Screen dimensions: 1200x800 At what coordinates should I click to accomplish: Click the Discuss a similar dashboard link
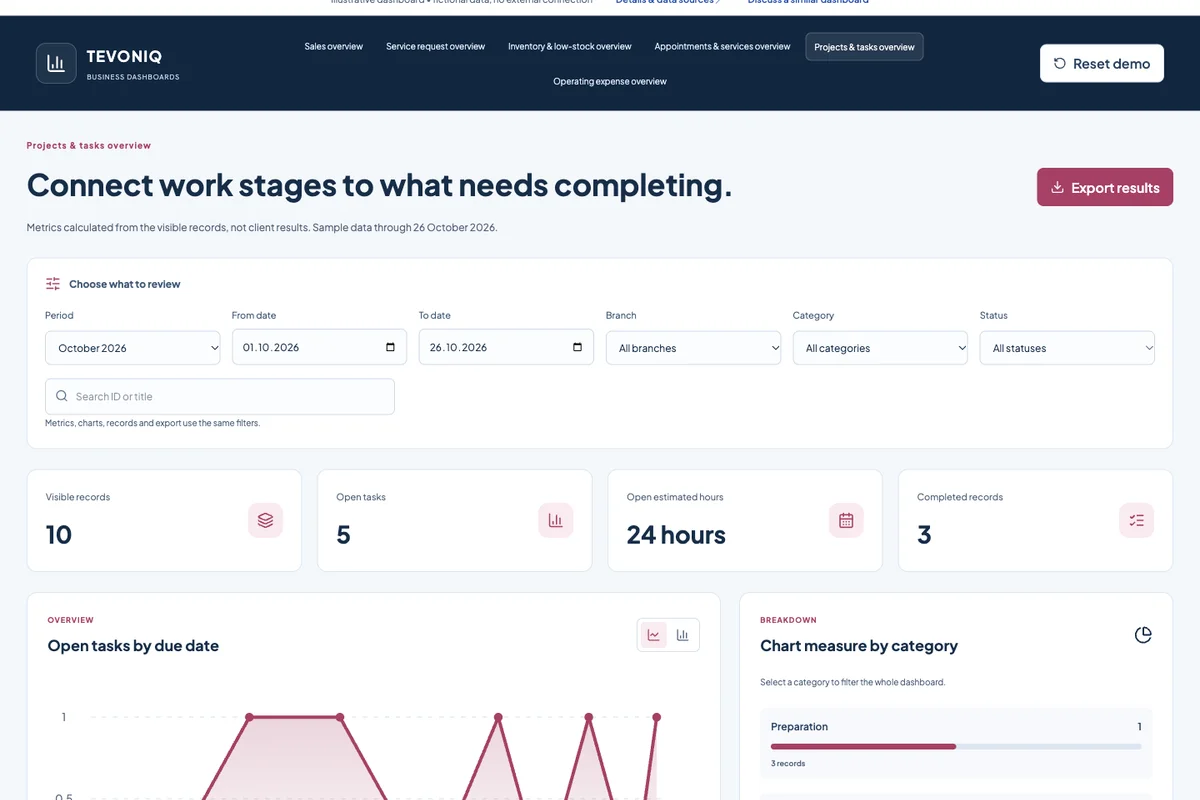click(808, 2)
